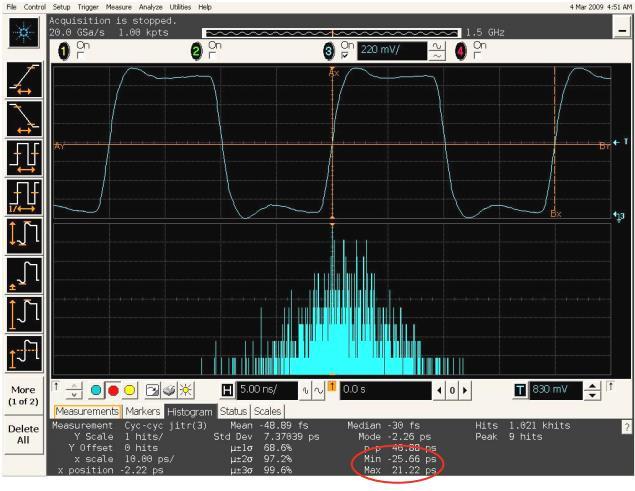Click the help question mark icon
Image resolution: width=635 pixels, height=491 pixels.
(626, 427)
